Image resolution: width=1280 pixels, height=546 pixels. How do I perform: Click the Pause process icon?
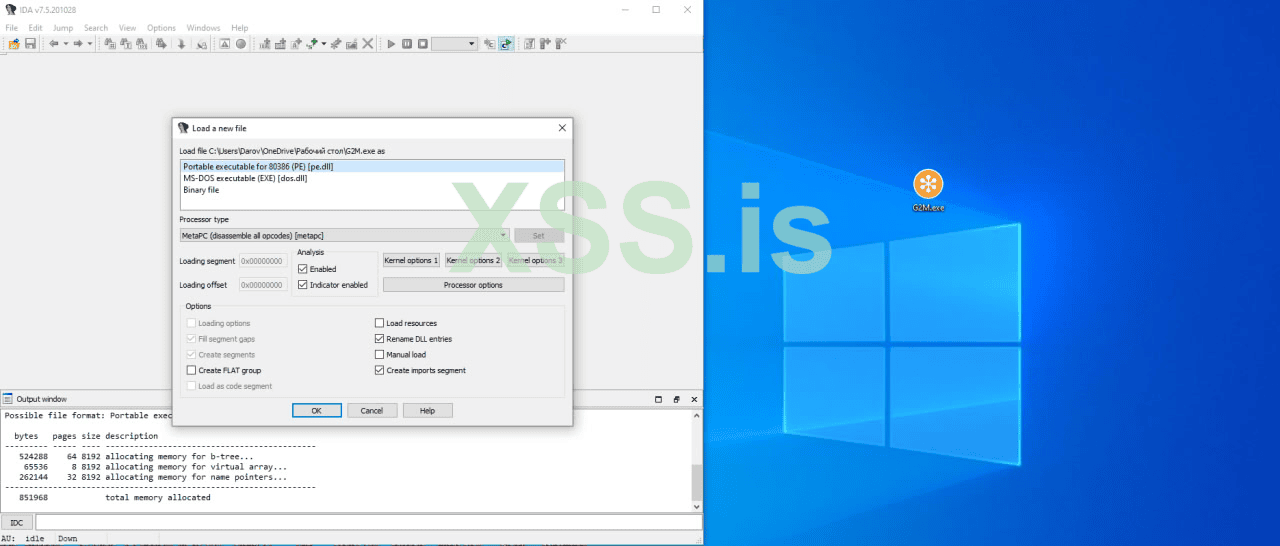pyautogui.click(x=407, y=44)
